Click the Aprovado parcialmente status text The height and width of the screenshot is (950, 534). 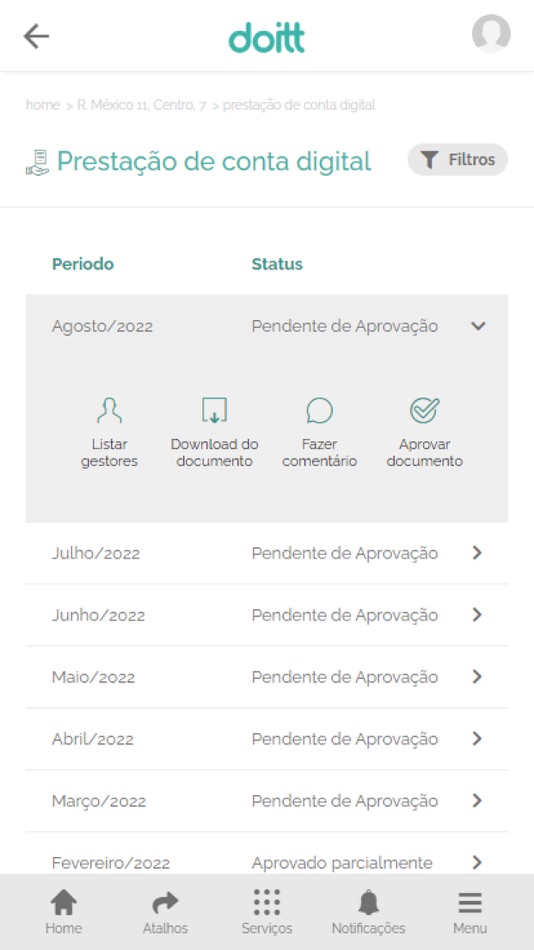[342, 863]
